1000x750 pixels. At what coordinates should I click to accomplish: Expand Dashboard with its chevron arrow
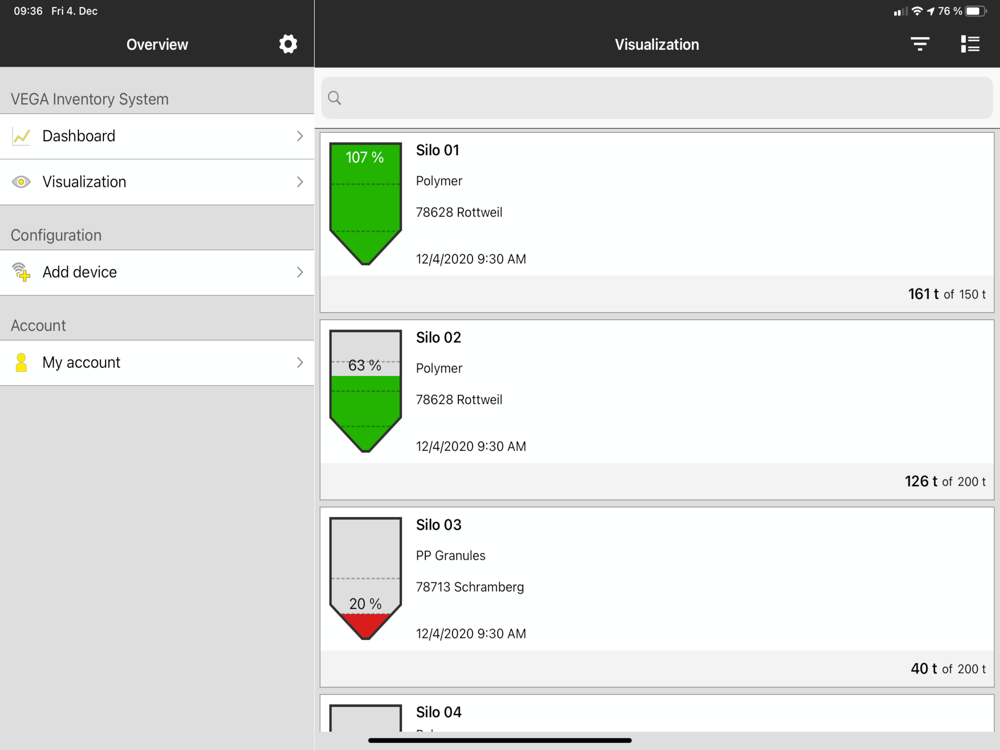click(300, 136)
